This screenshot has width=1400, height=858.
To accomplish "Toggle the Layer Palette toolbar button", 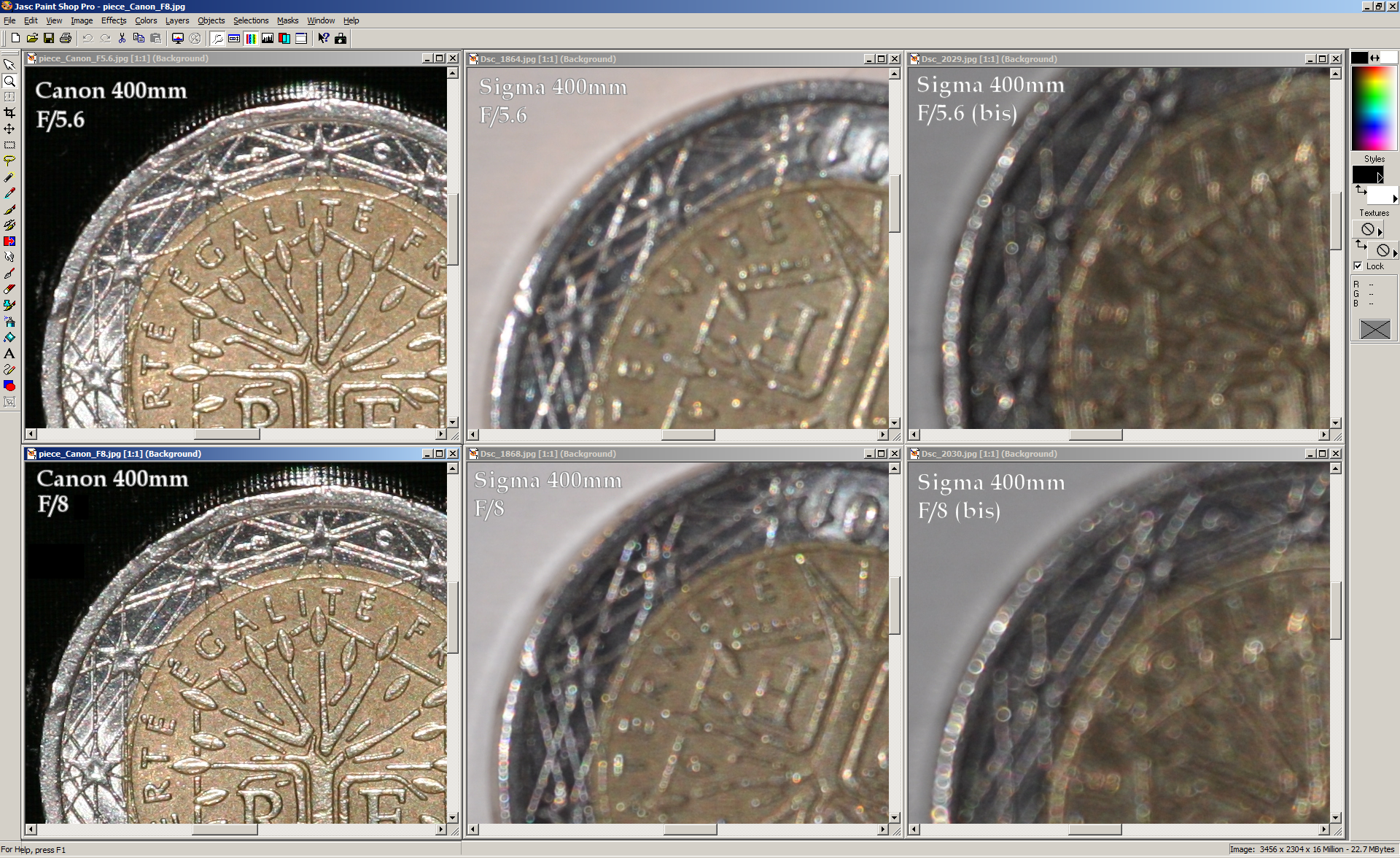I will 284,38.
